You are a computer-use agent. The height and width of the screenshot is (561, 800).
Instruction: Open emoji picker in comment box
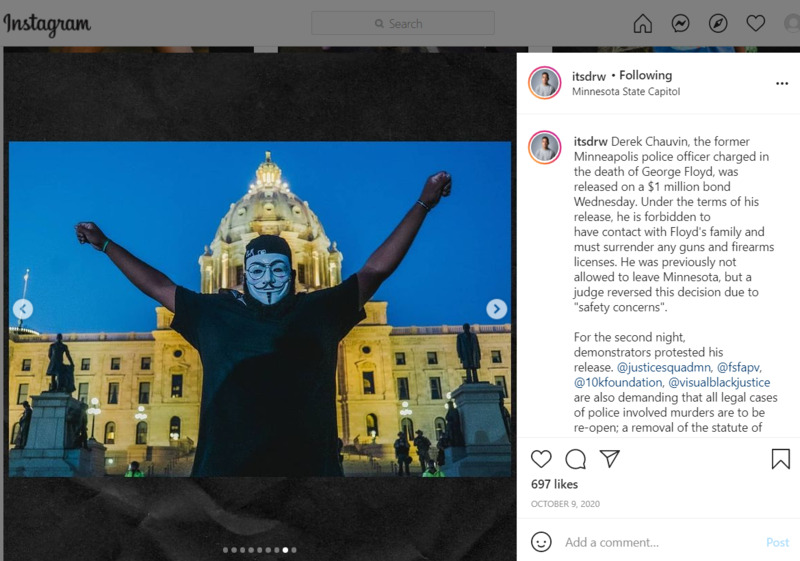pos(541,542)
